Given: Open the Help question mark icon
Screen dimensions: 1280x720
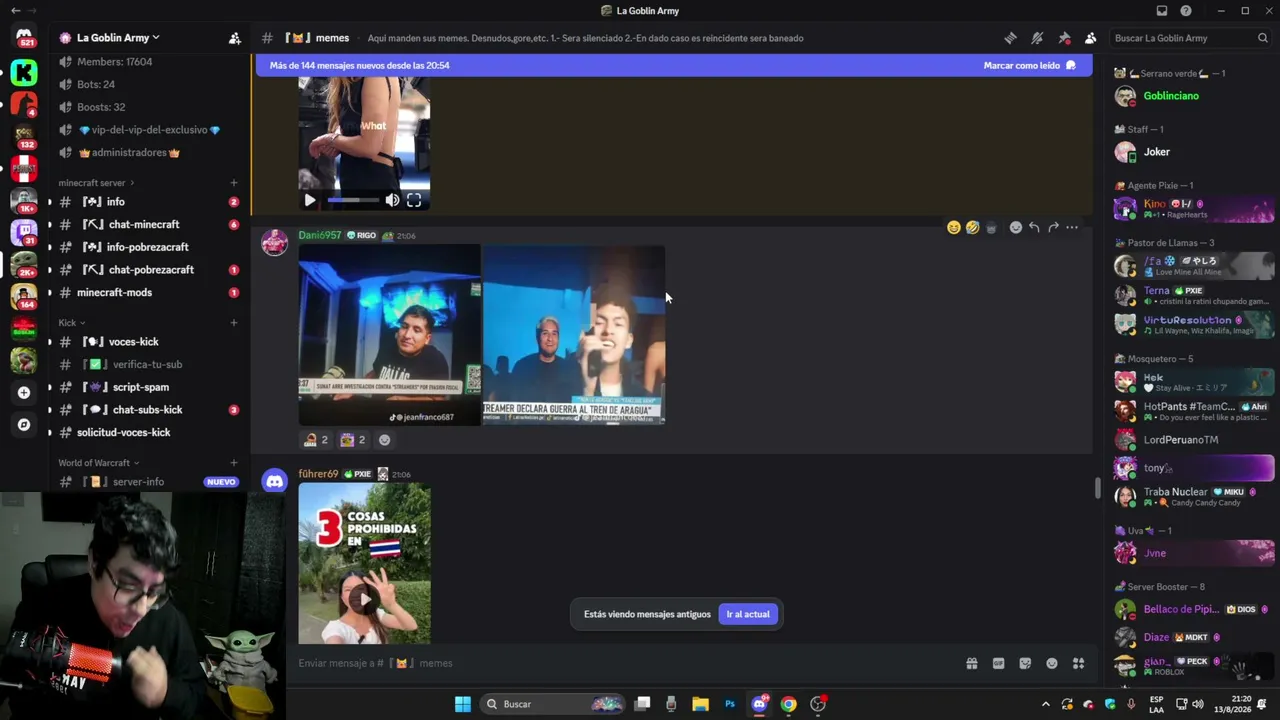Looking at the screenshot, I should (1186, 11).
